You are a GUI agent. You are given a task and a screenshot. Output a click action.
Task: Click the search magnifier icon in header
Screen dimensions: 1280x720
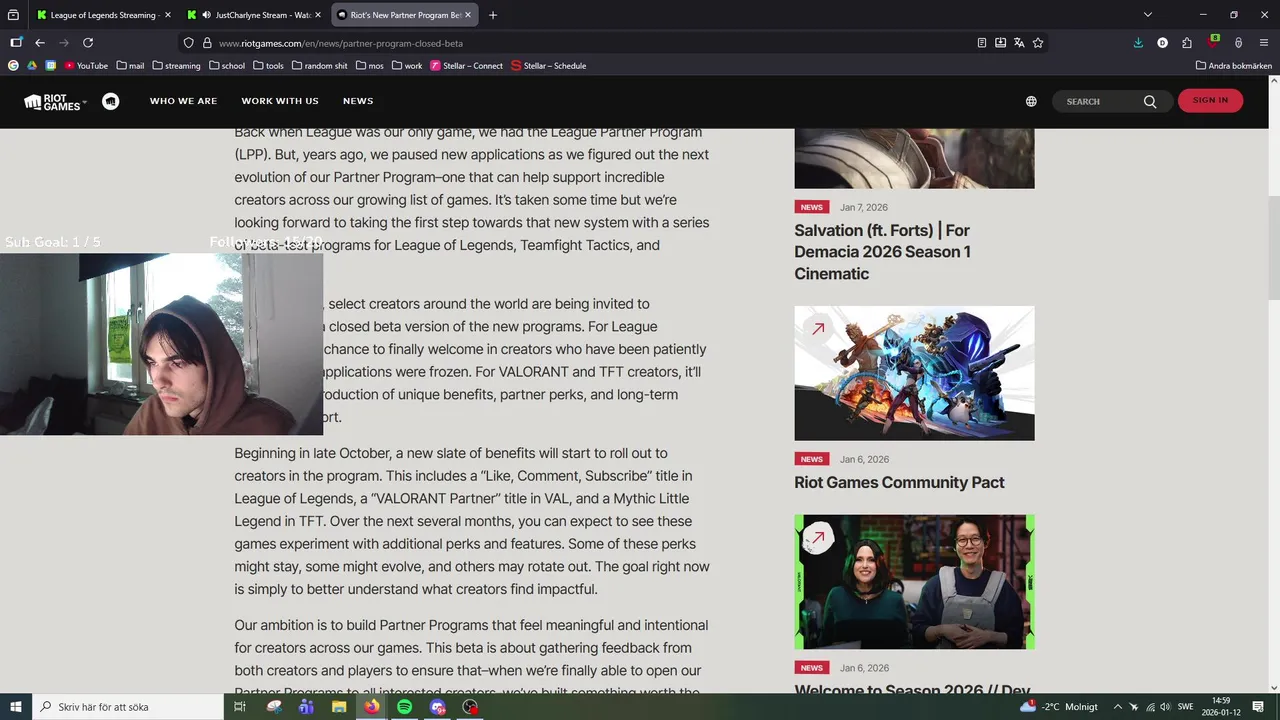point(1150,101)
